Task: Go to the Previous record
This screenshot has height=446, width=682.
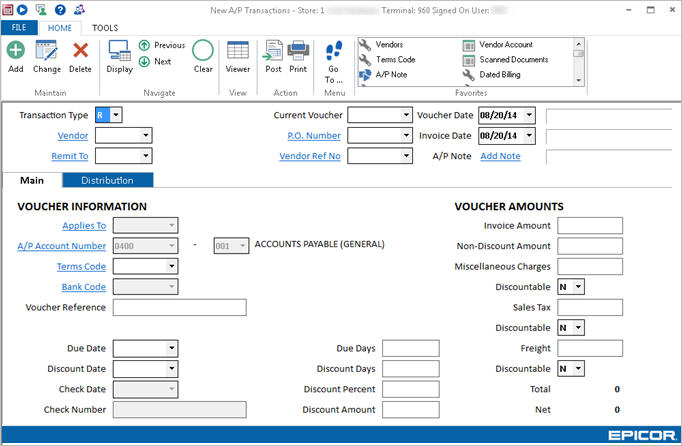Action: click(x=163, y=45)
